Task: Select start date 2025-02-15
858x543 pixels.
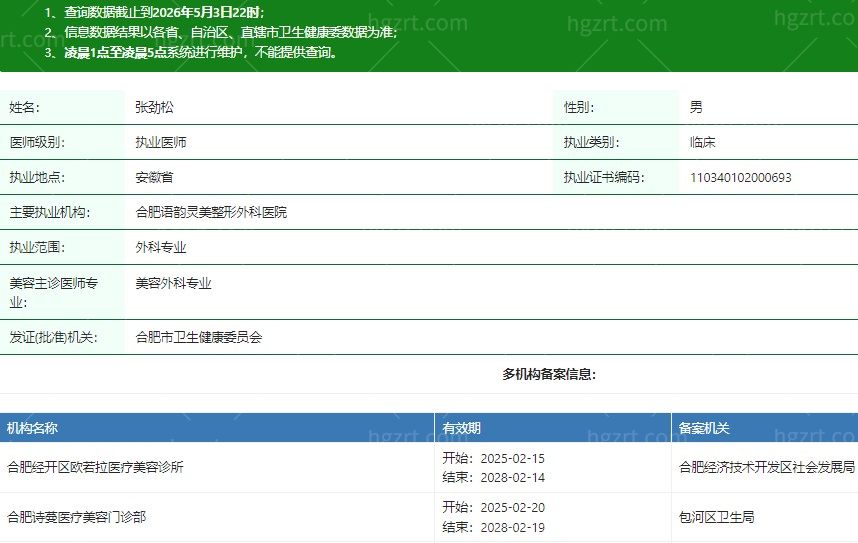Action: (512, 458)
